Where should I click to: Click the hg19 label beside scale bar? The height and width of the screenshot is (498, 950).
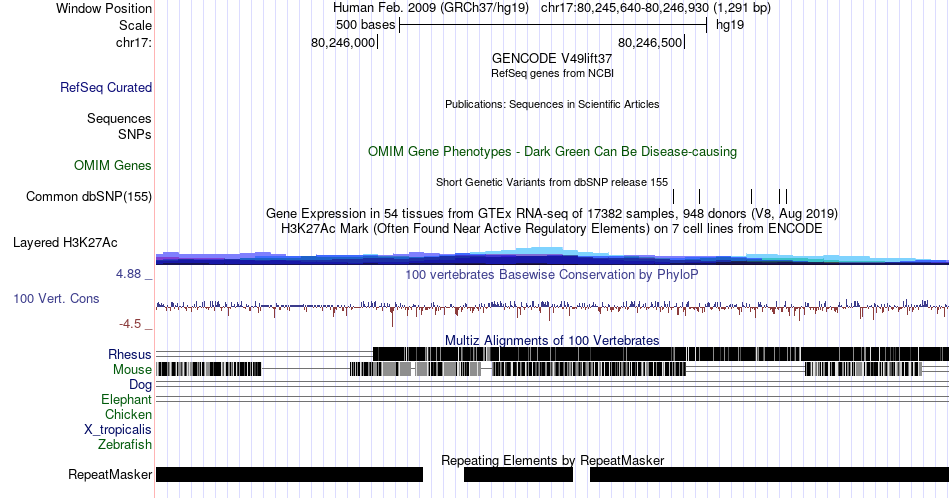[729, 25]
